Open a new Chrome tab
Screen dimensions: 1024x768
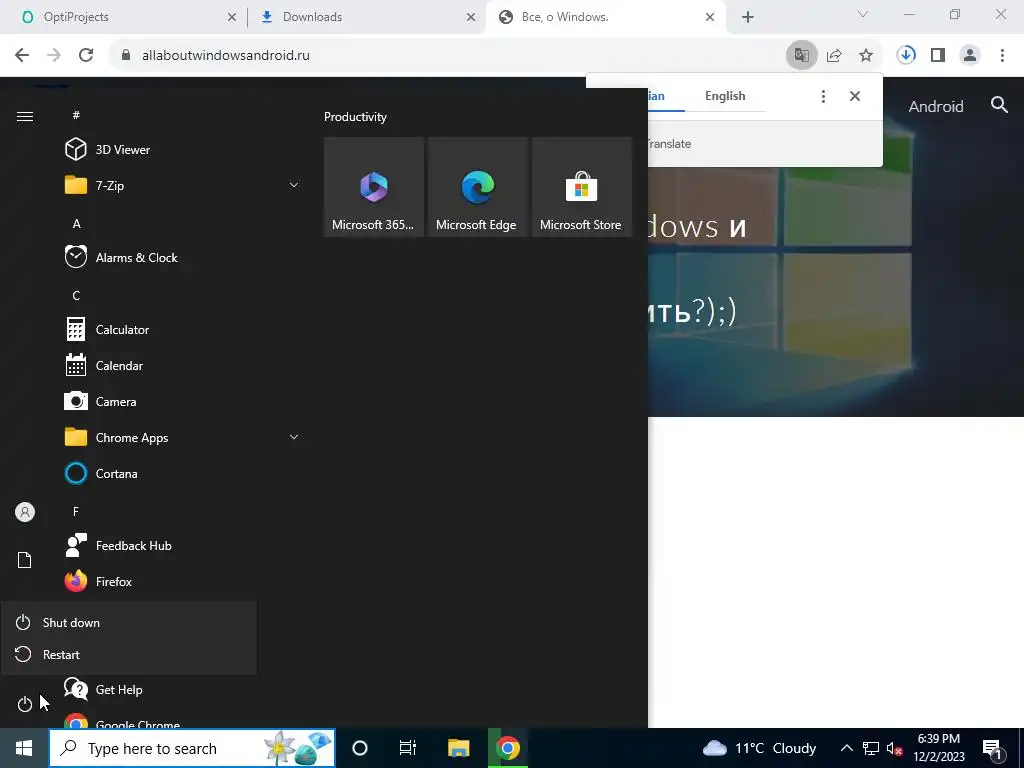click(748, 18)
